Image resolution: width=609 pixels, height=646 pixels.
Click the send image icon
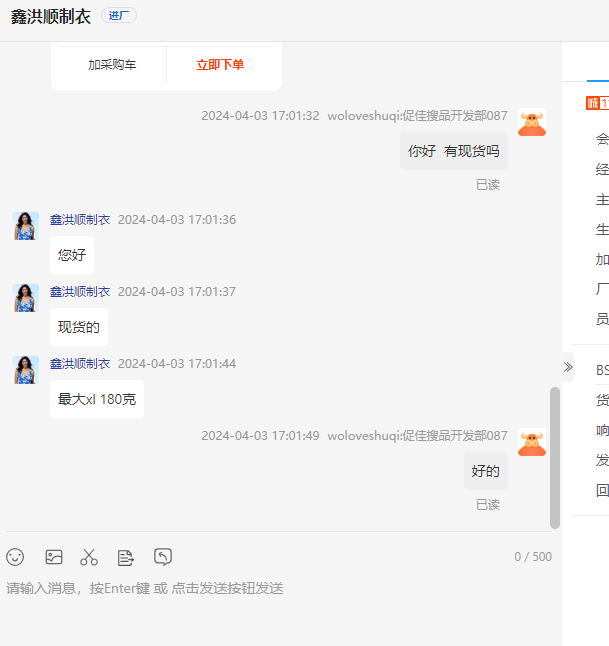coord(54,557)
